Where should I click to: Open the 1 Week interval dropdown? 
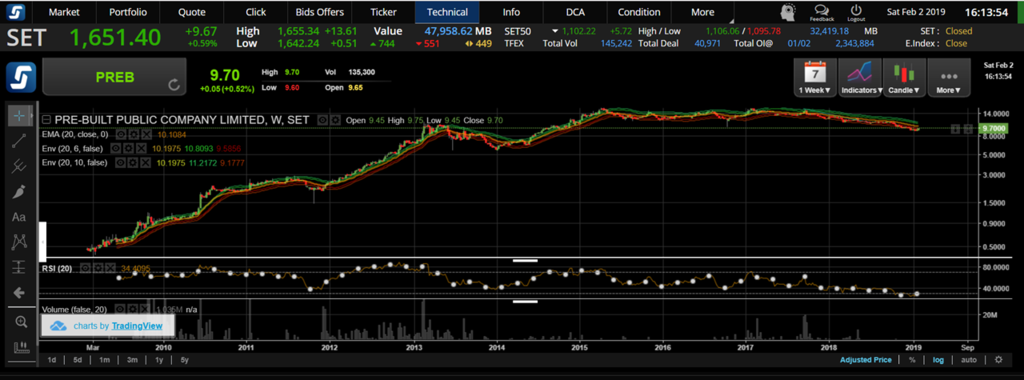click(814, 78)
